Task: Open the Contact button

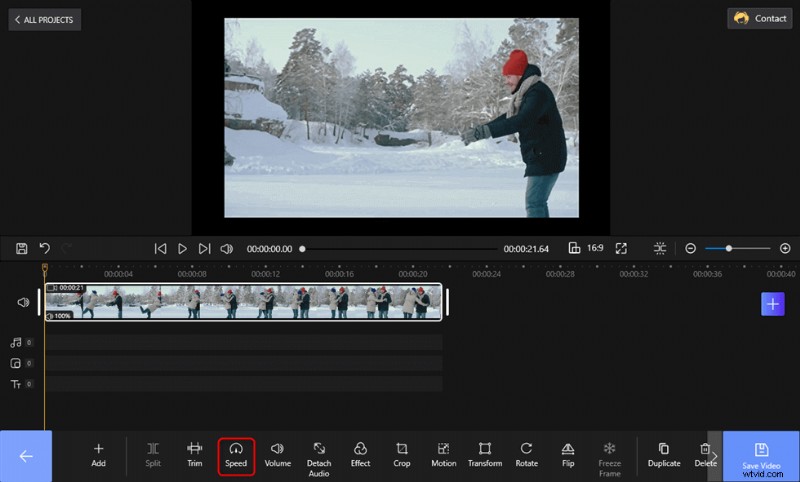Action: 760,18
